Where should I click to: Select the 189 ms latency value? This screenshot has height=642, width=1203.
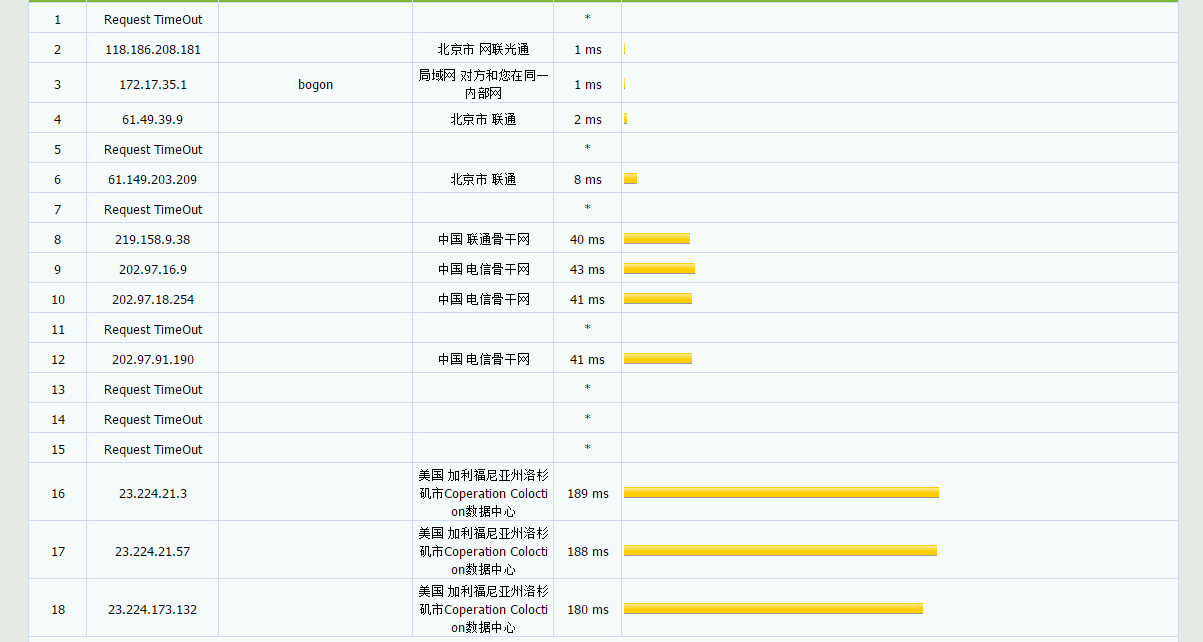588,493
